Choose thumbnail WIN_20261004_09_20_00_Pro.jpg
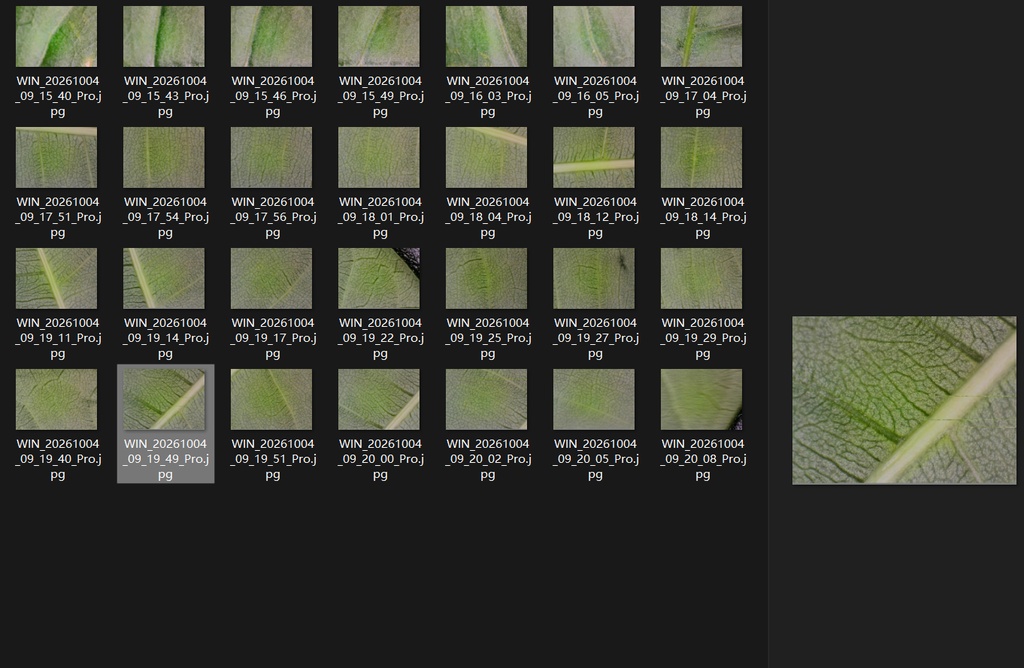Screen dimensions: 1024x668 point(379,400)
